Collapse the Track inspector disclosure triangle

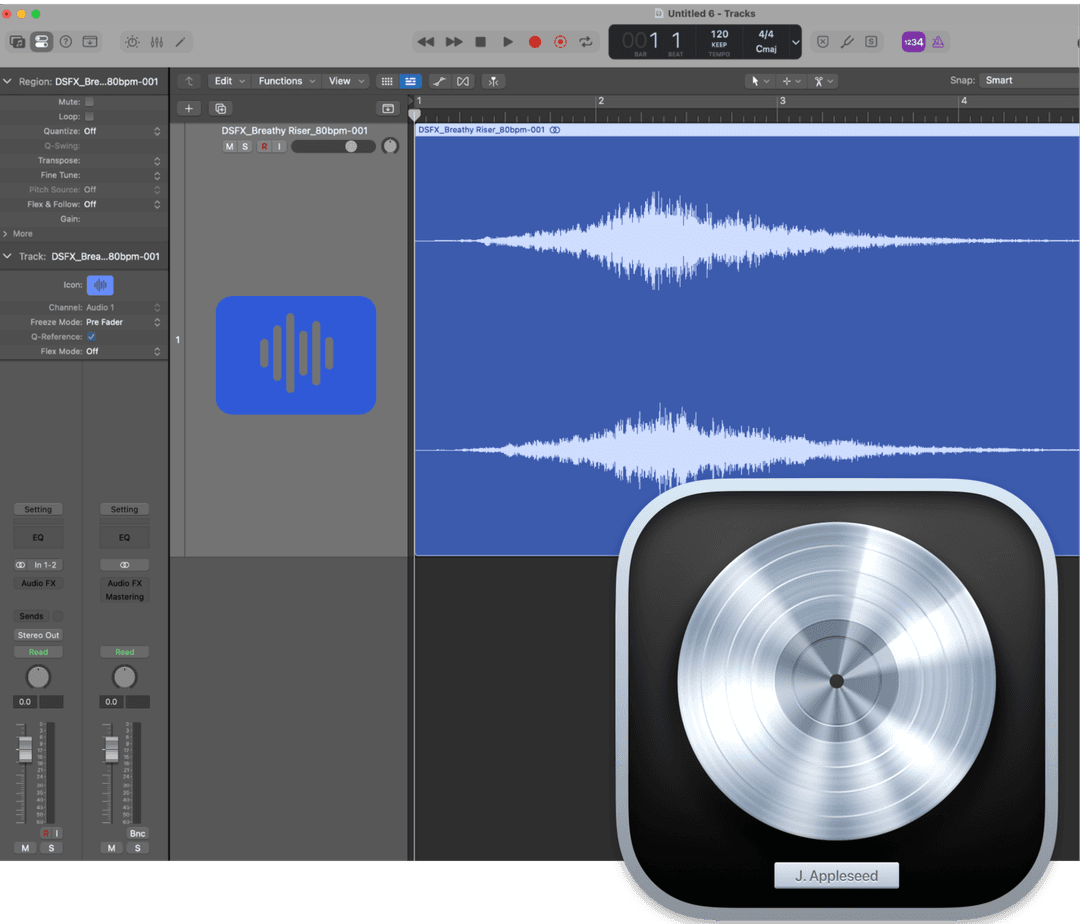[x=8, y=256]
